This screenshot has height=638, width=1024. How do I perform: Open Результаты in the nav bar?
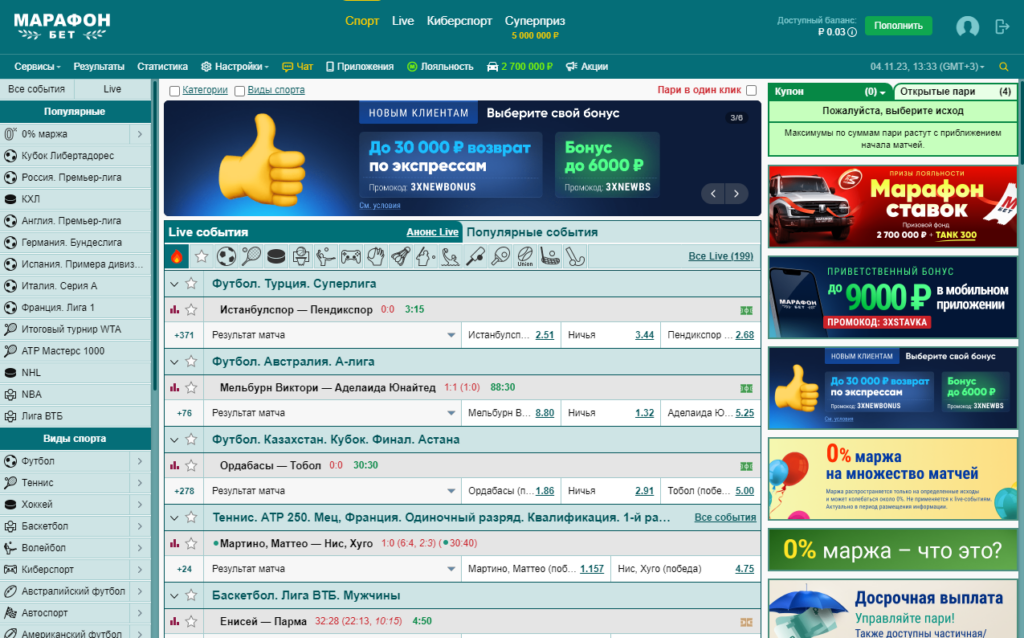tap(99, 67)
